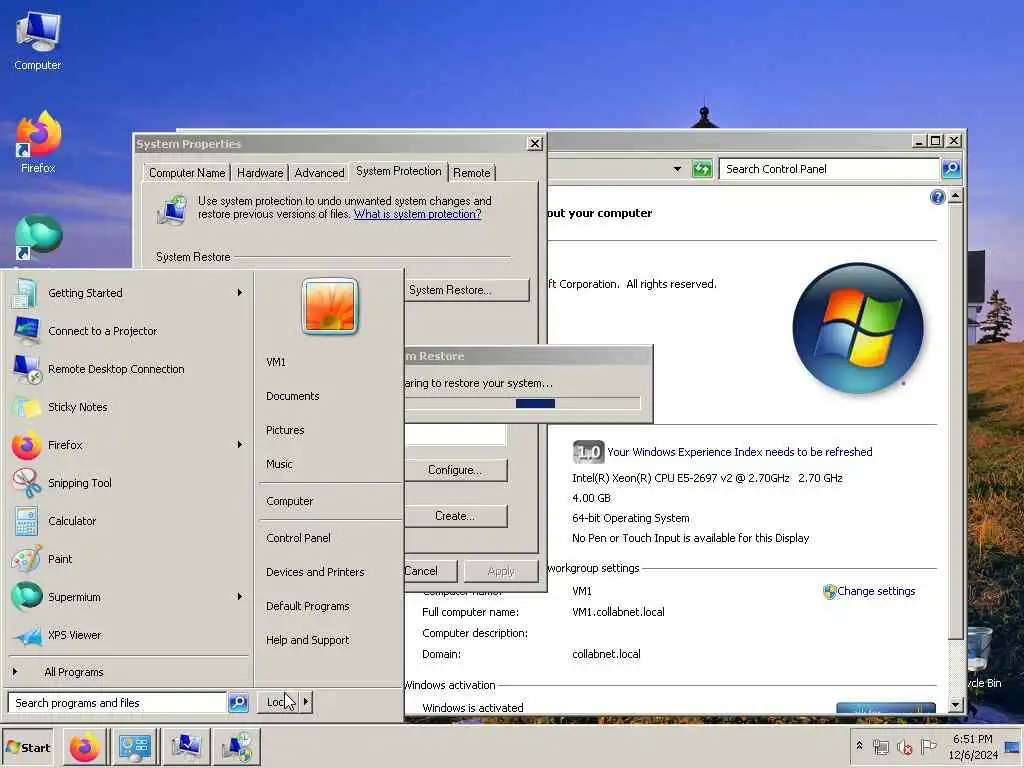Click Cancel in System Properties
The image size is (1024, 768).
pos(430,571)
